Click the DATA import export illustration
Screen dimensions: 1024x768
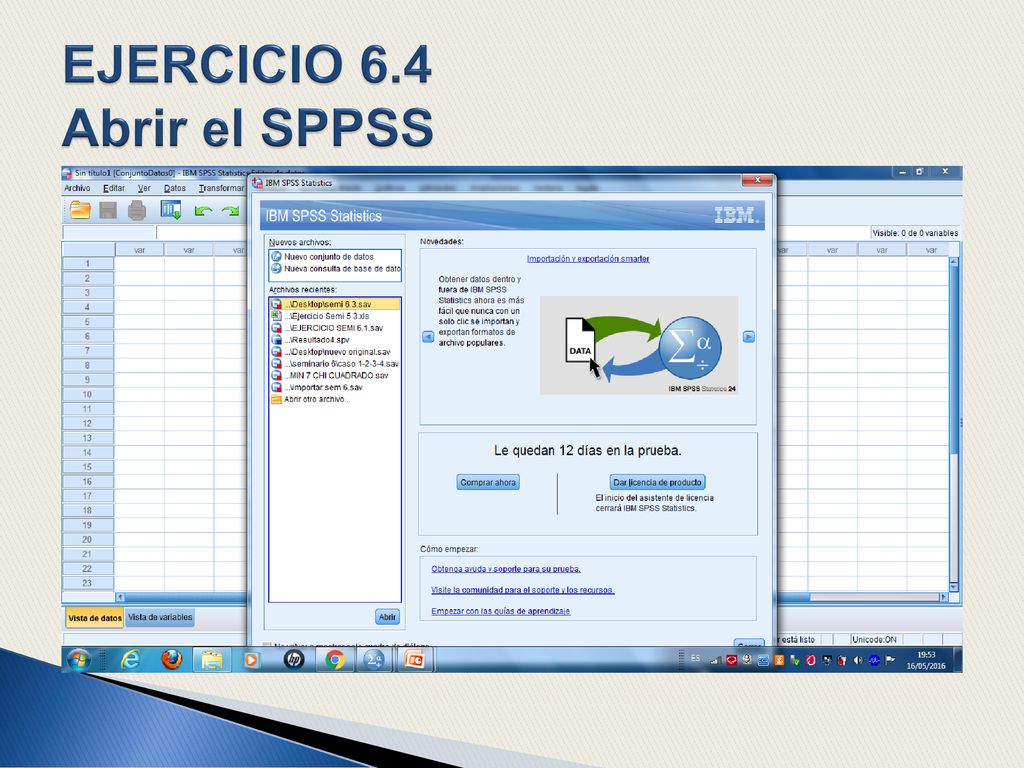click(x=639, y=345)
